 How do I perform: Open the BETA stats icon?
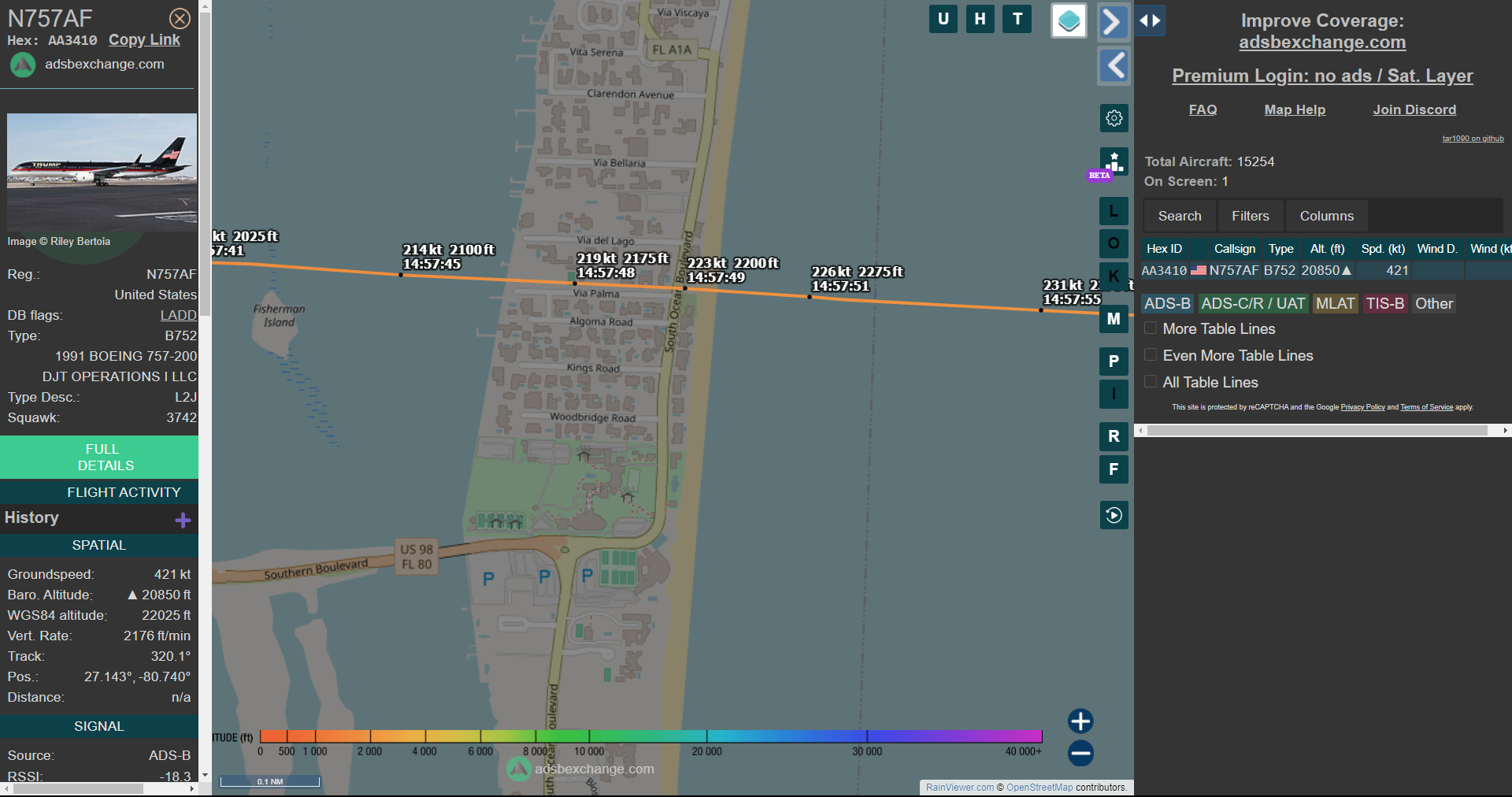tap(1114, 162)
